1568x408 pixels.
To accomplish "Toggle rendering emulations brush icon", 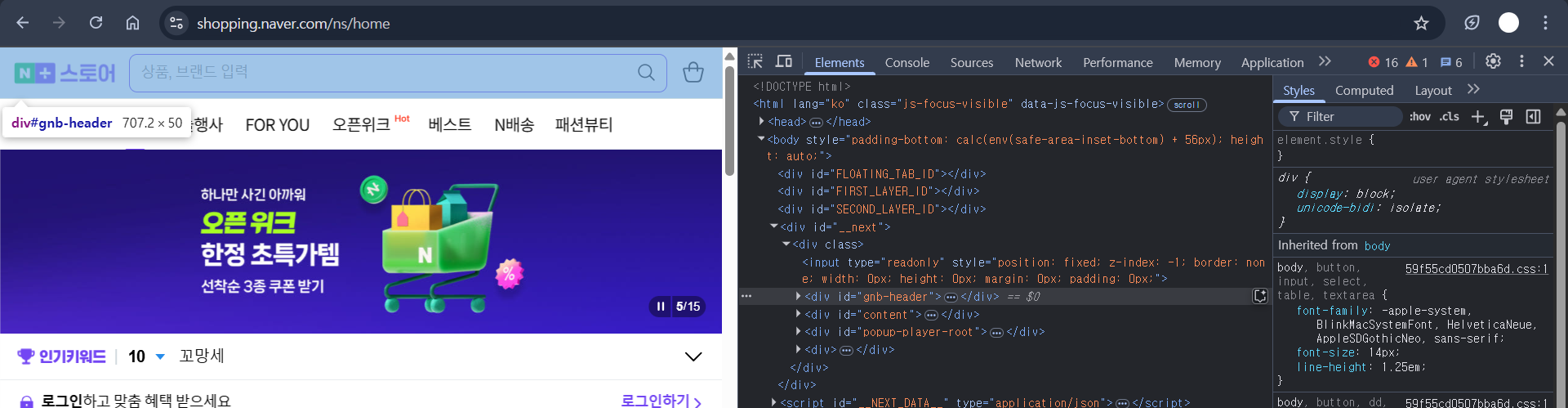I will click(x=1507, y=117).
